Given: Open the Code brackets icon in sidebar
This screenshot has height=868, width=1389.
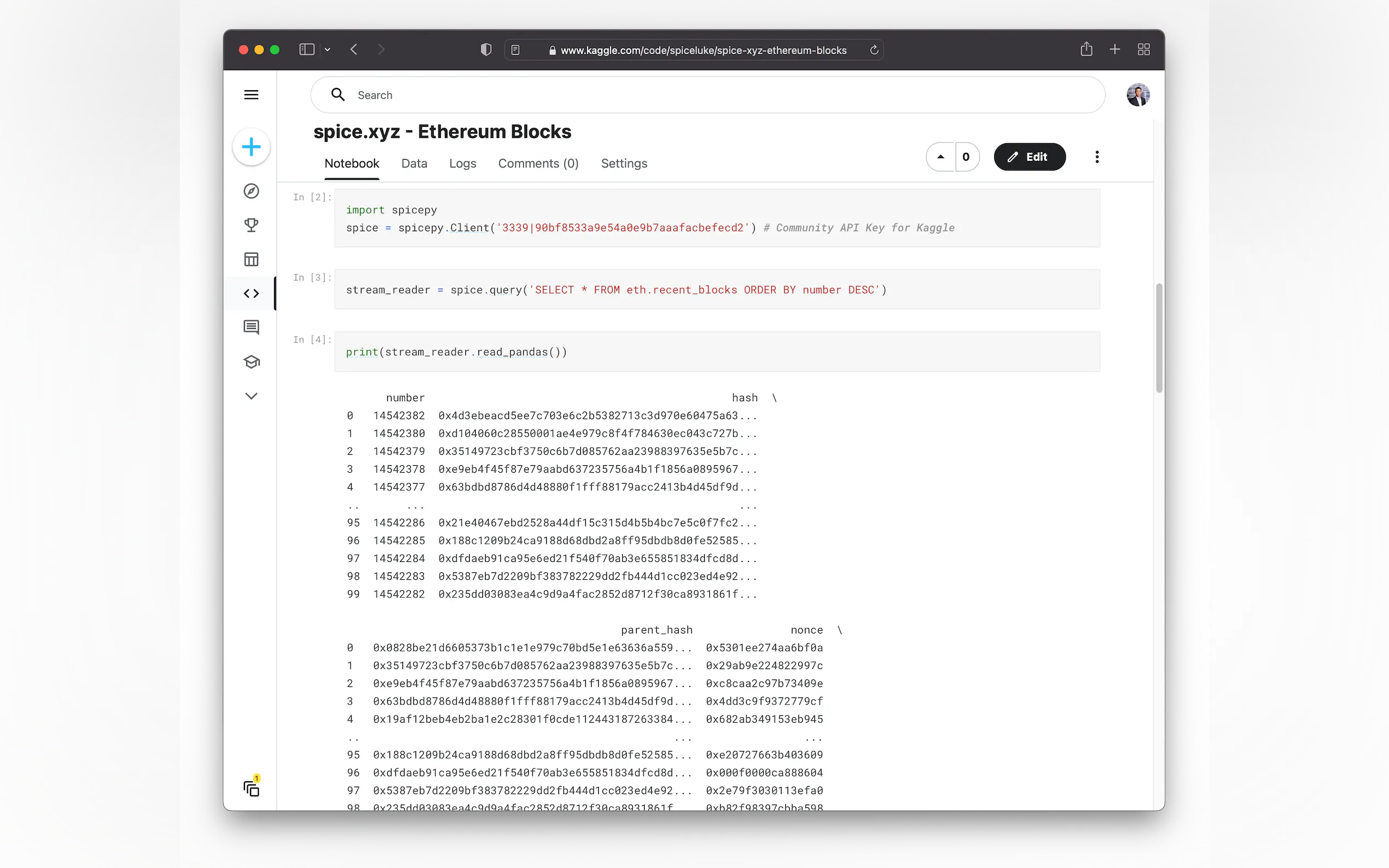Looking at the screenshot, I should click(251, 294).
